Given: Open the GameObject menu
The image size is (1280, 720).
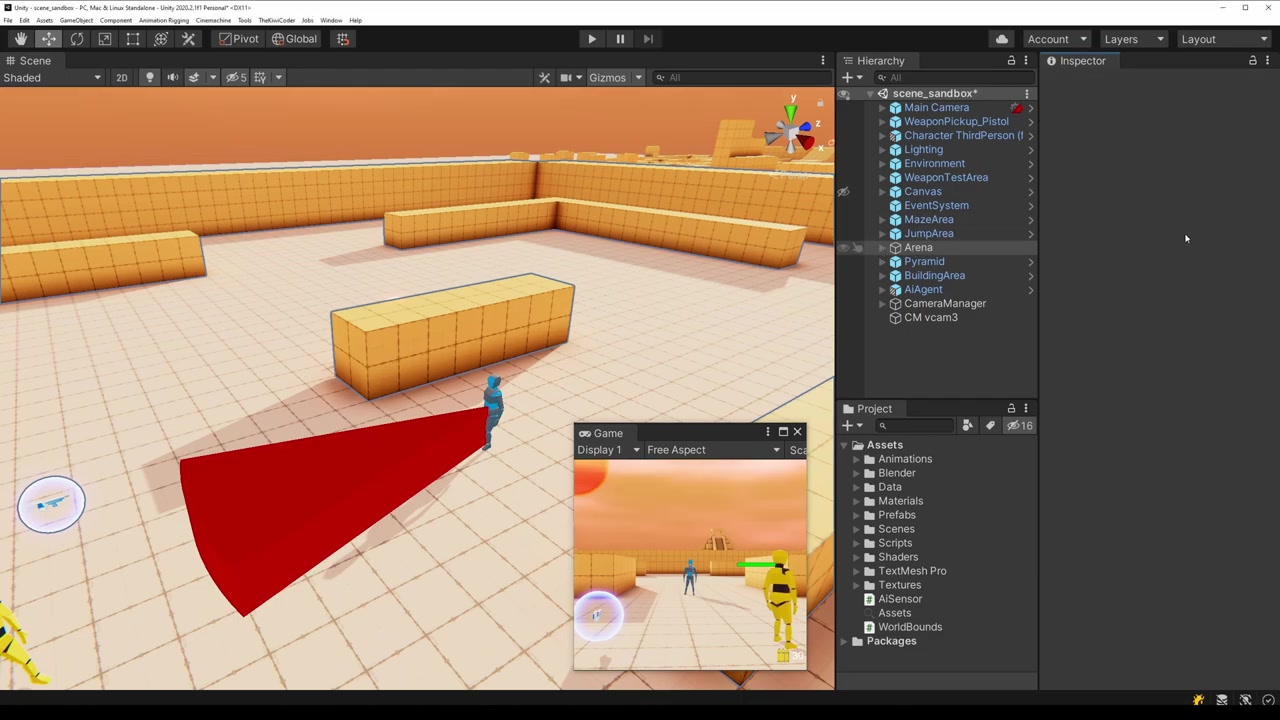Looking at the screenshot, I should click(x=76, y=20).
